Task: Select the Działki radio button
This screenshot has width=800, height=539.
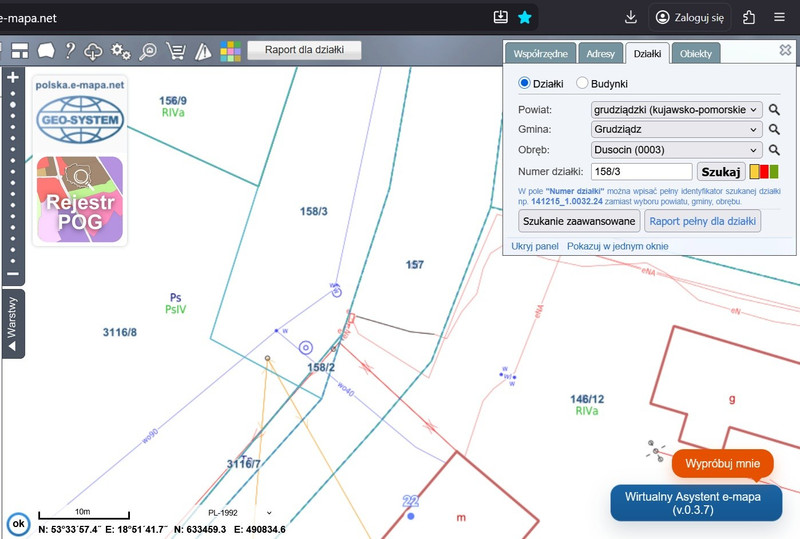Action: click(524, 84)
